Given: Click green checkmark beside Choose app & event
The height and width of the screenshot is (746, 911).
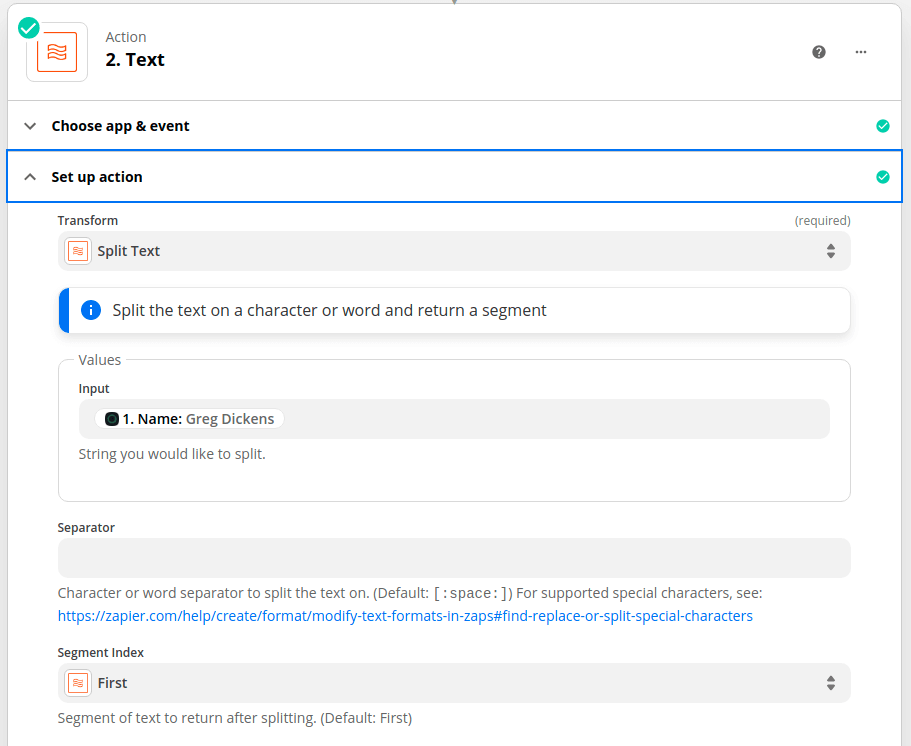Looking at the screenshot, I should 882,126.
